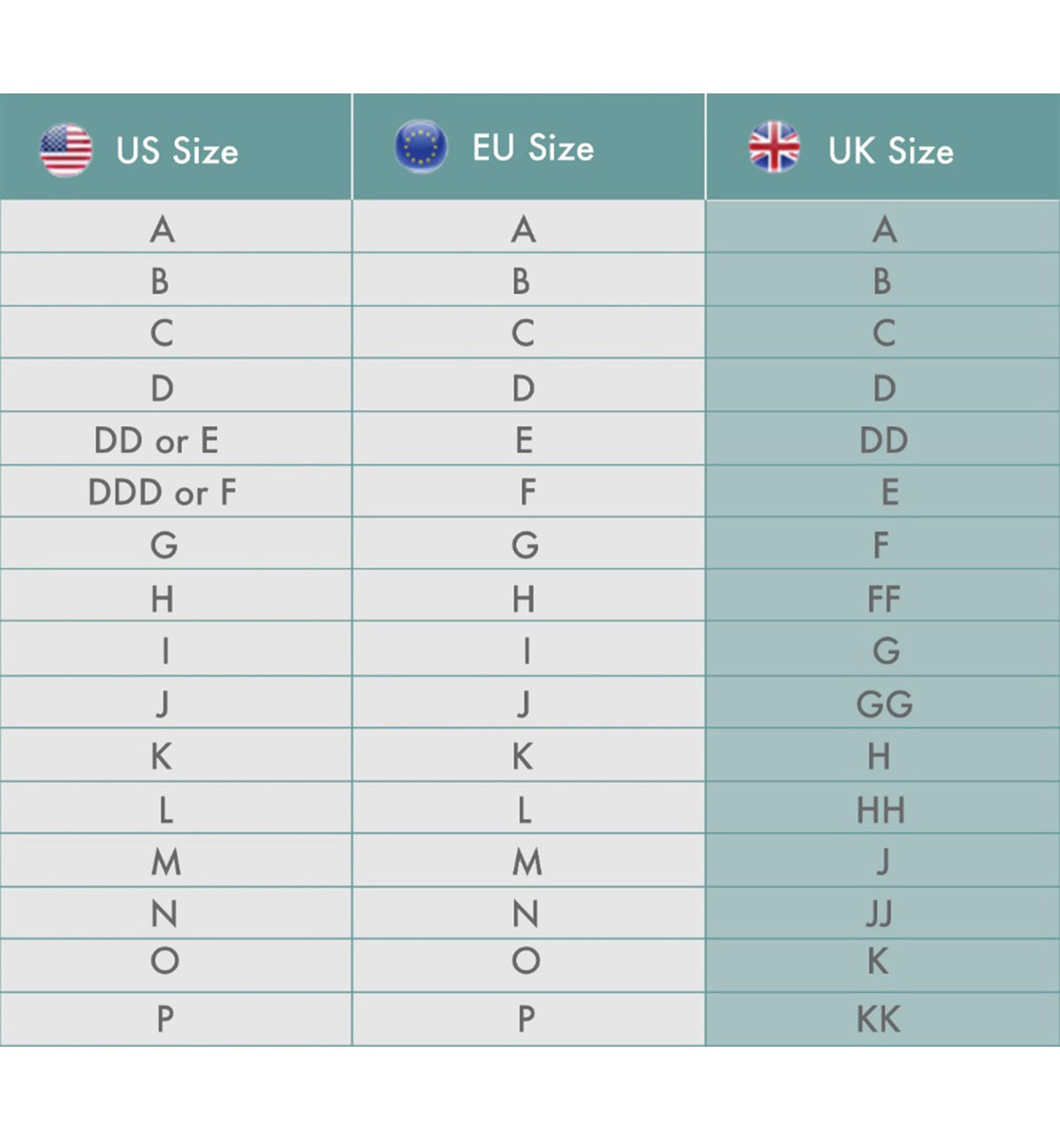Click the M cell in US column
The image size is (1060, 1148).
pos(165,861)
